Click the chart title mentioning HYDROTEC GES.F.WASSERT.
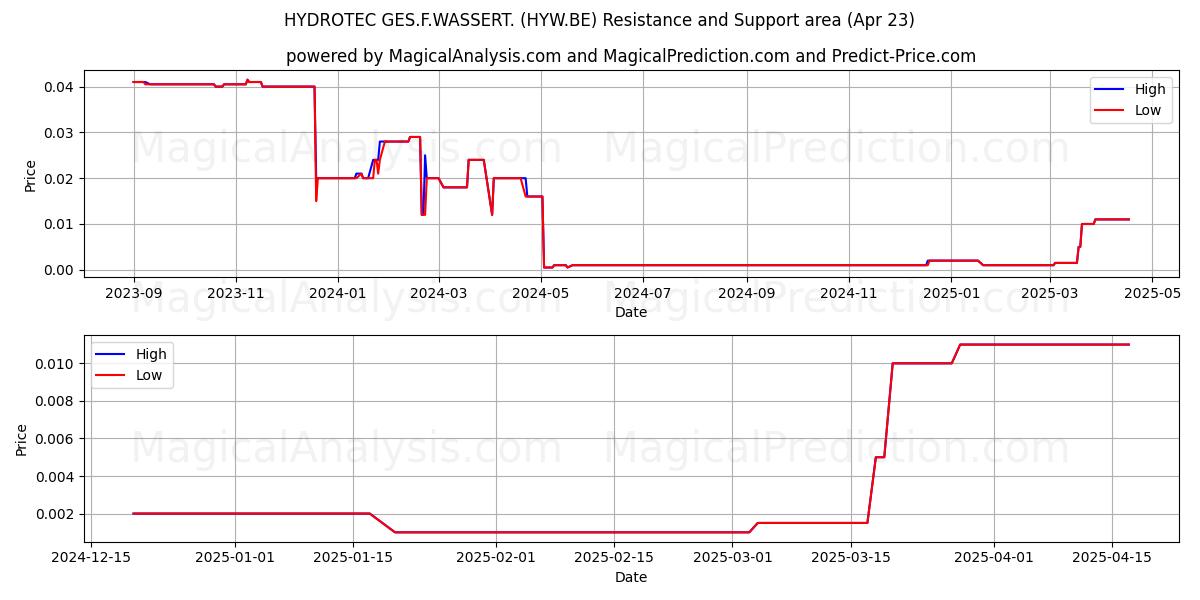This screenshot has height=600, width=1200. tap(599, 20)
